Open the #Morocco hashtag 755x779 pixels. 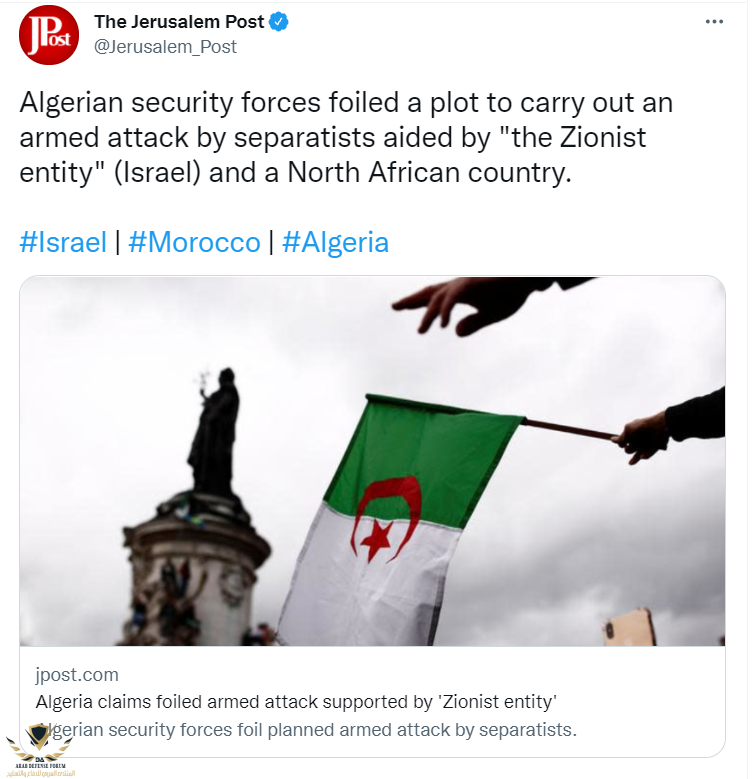click(x=194, y=242)
